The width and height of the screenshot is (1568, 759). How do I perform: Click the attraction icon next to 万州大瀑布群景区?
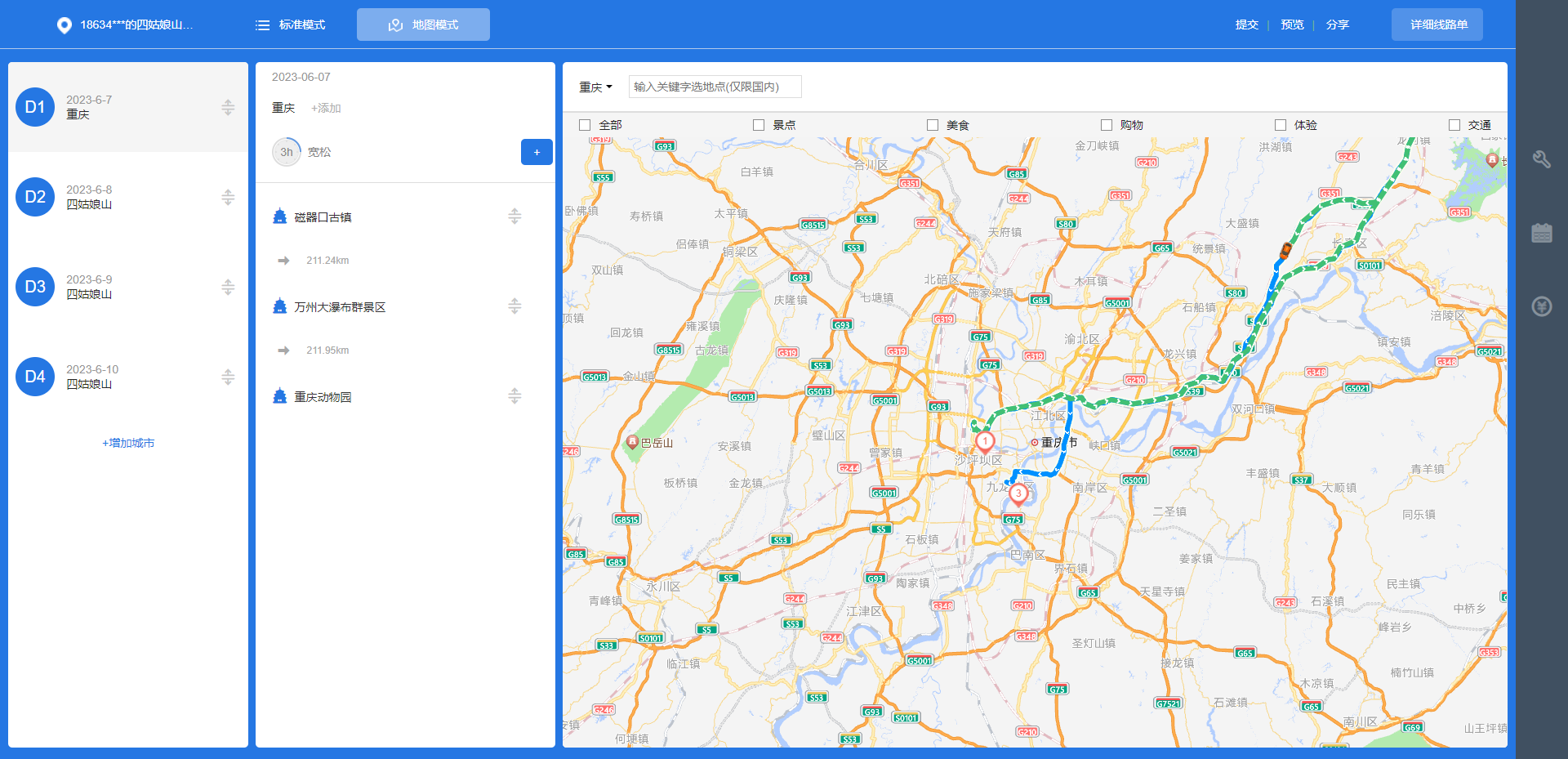pyautogui.click(x=279, y=306)
